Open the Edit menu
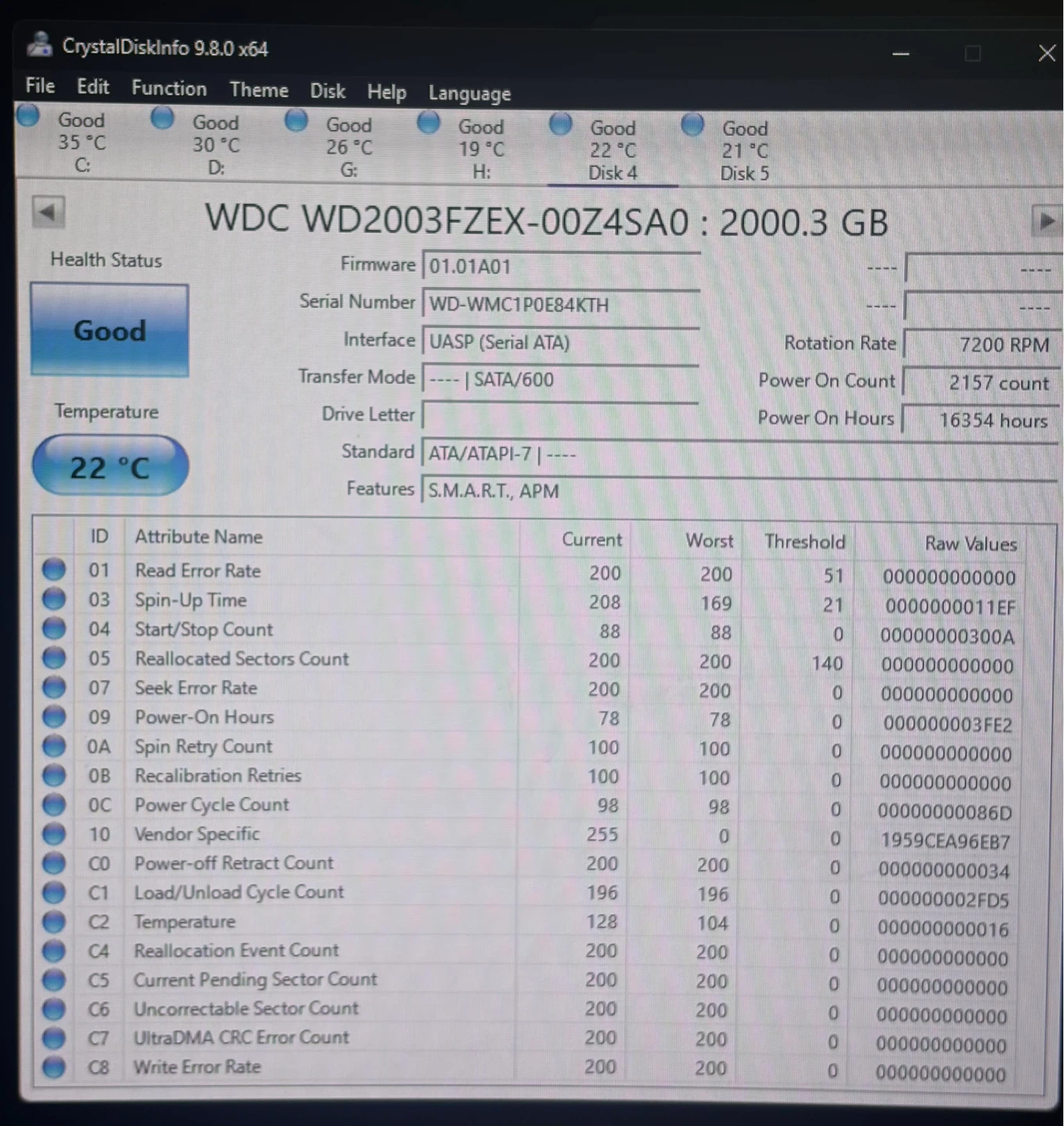This screenshot has width=1064, height=1126. (93, 87)
